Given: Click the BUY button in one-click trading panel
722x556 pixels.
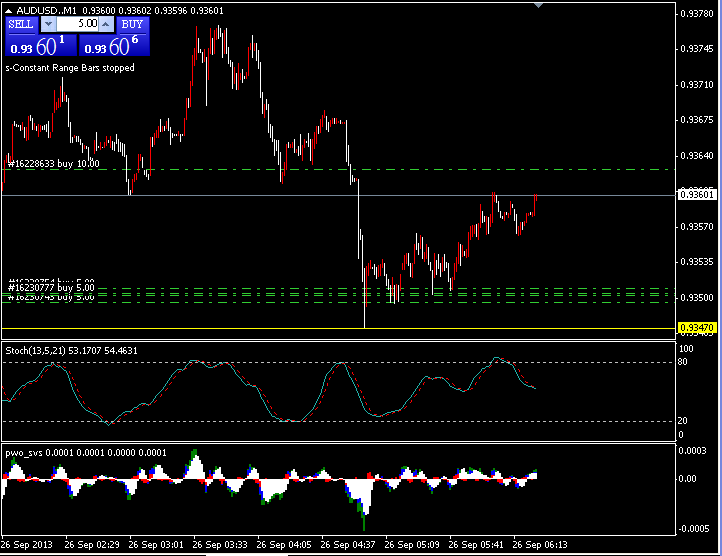Looking at the screenshot, I should point(133,24).
